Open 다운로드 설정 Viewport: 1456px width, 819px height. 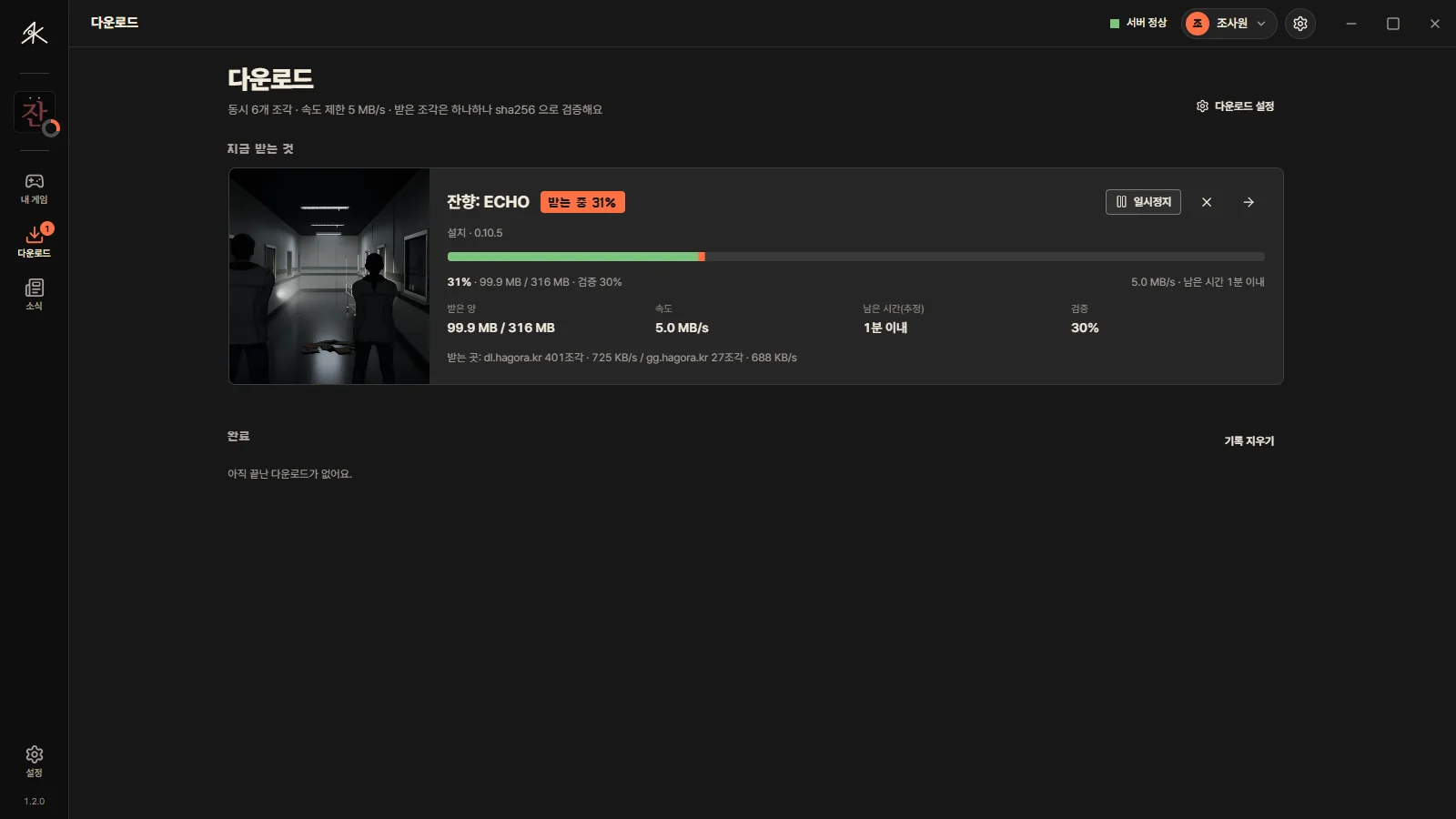click(1235, 106)
